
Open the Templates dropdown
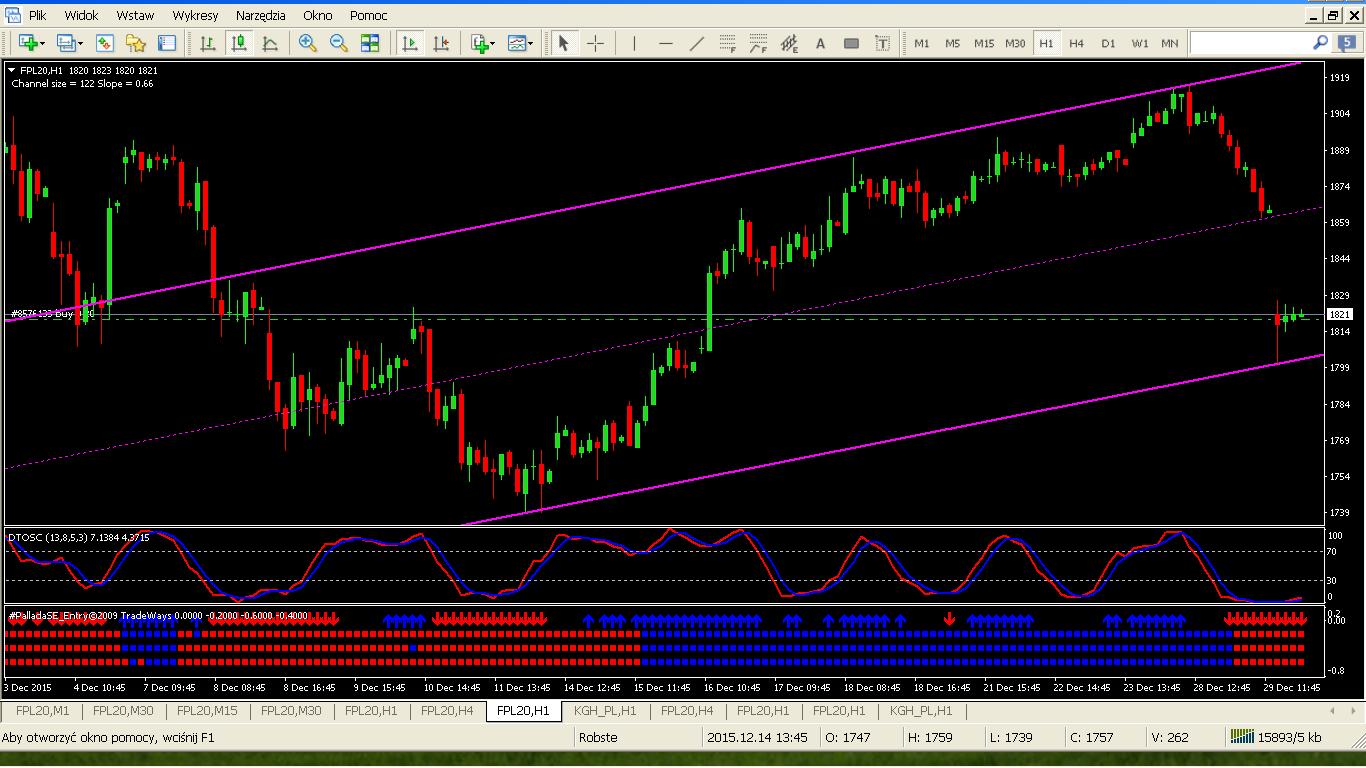click(x=521, y=43)
